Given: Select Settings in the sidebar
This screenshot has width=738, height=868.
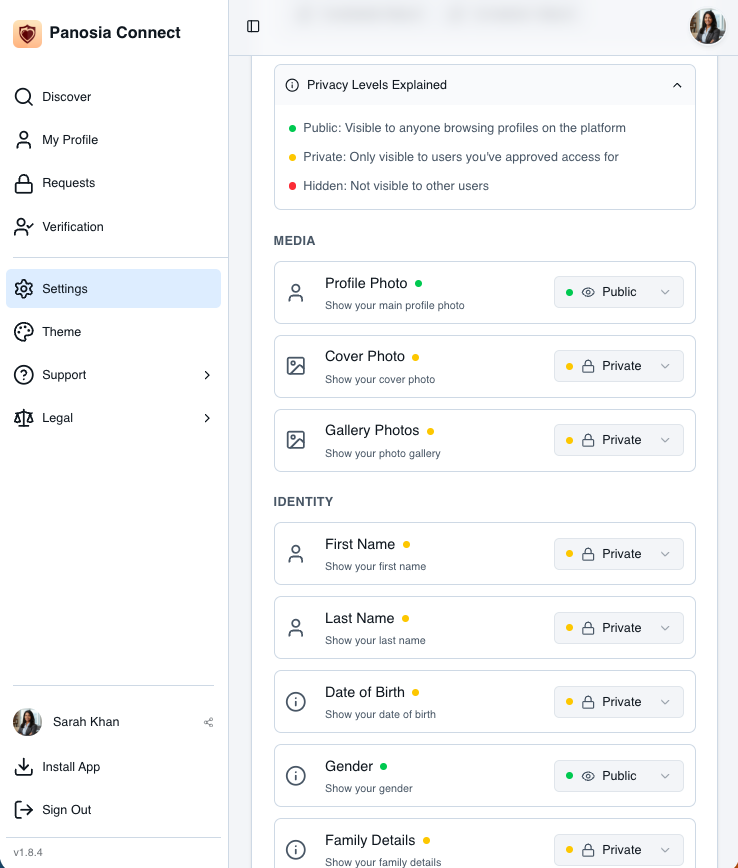Looking at the screenshot, I should pos(113,288).
